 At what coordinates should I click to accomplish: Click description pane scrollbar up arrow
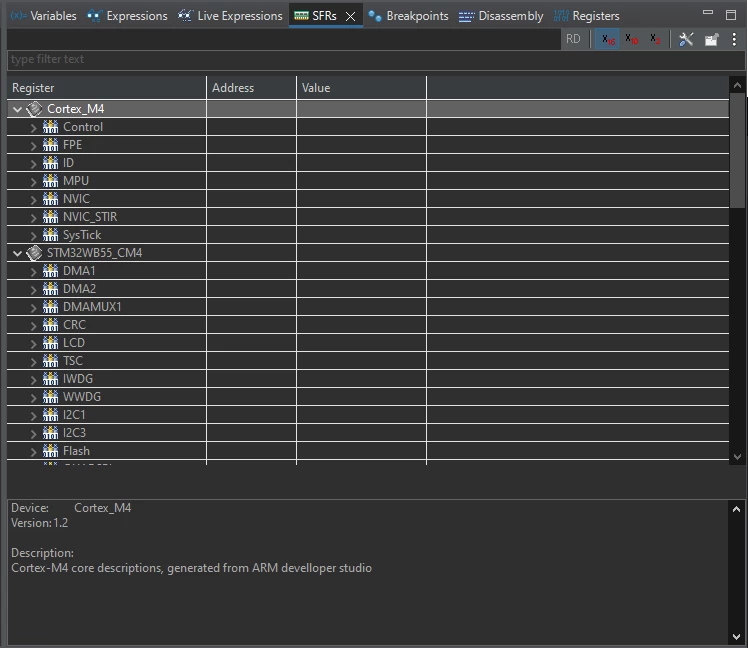click(736, 509)
